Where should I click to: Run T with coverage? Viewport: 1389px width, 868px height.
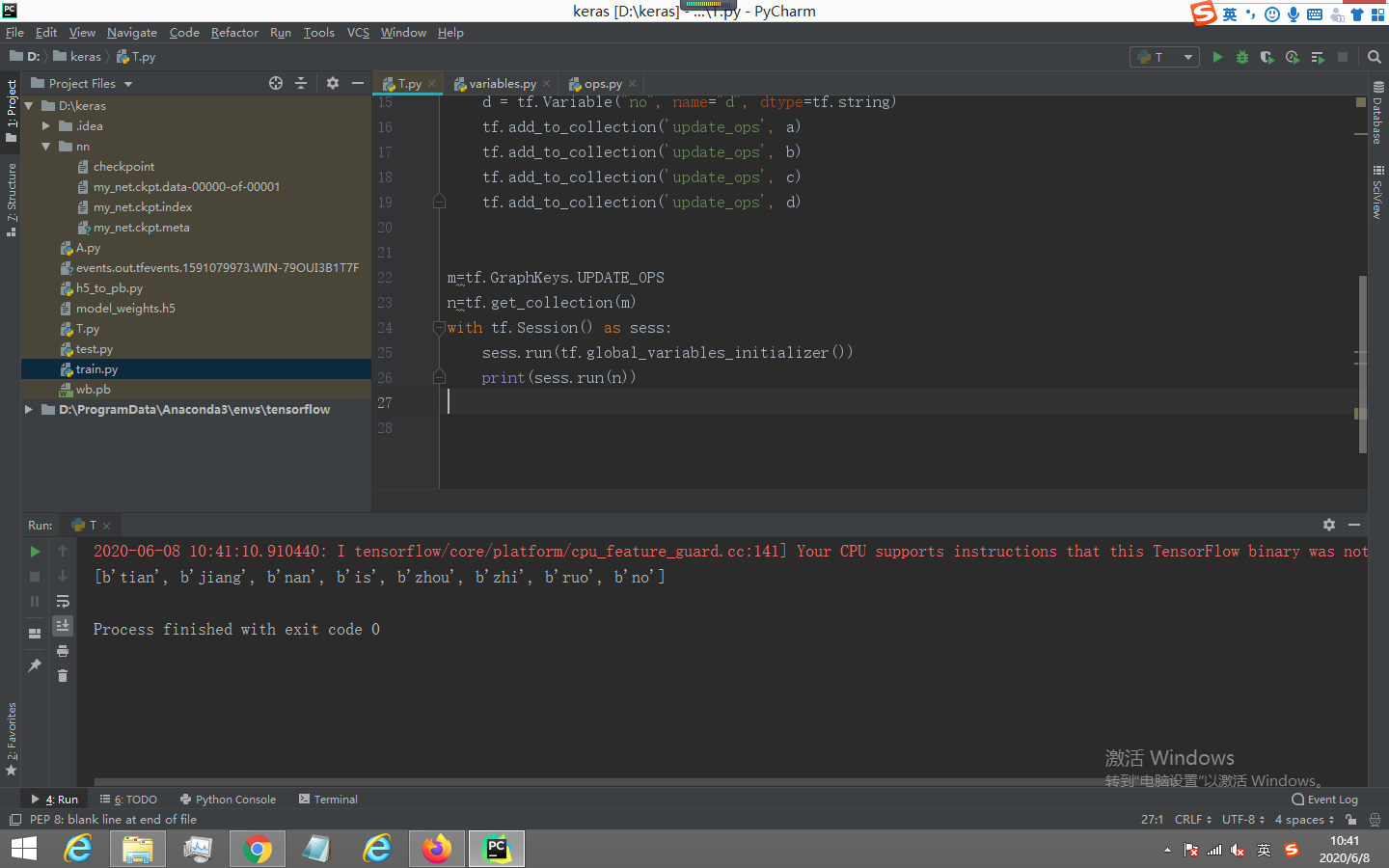pyautogui.click(x=1266, y=57)
